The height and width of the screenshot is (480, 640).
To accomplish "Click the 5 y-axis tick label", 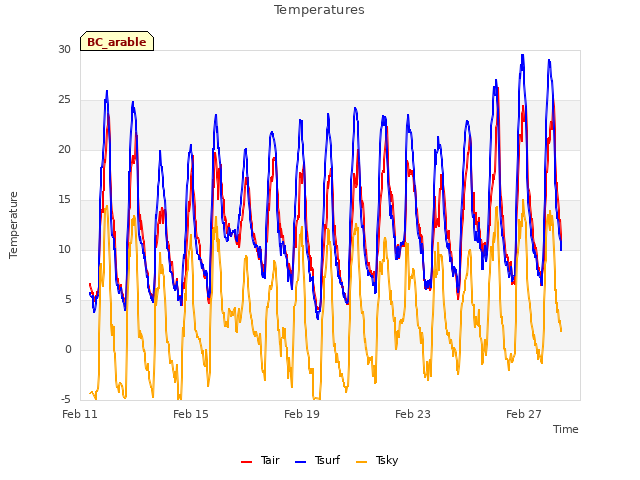I will click(68, 300).
